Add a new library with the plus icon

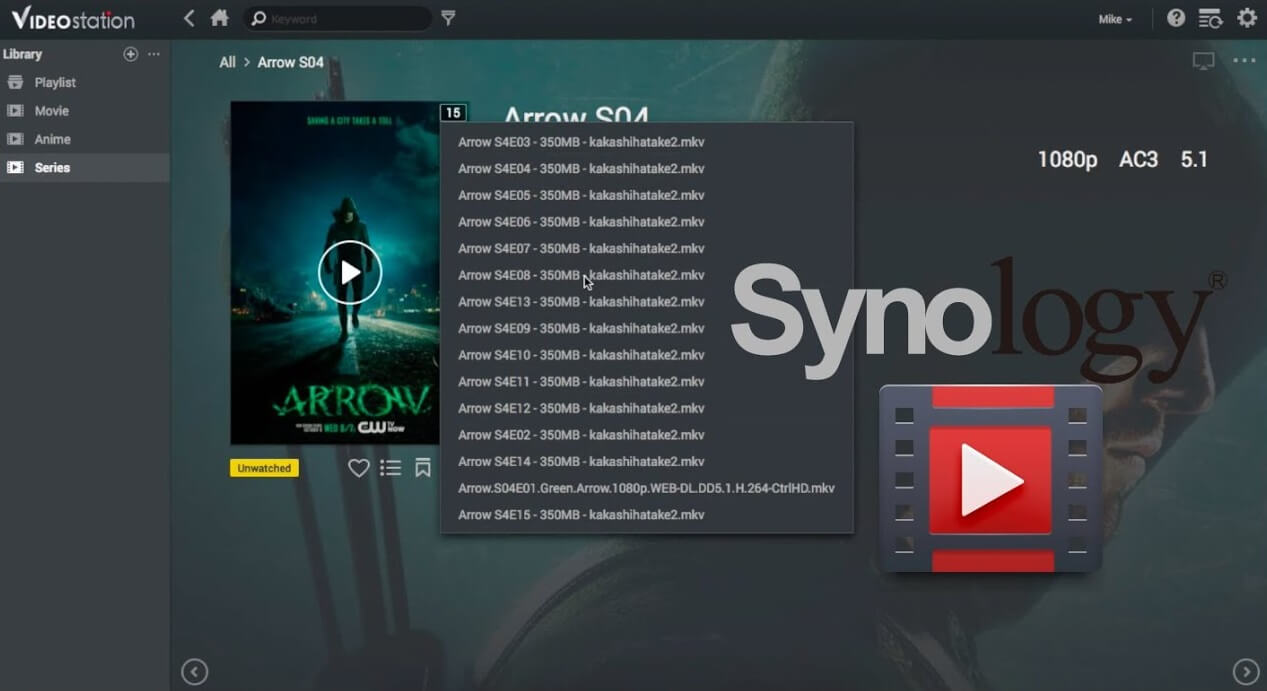130,54
